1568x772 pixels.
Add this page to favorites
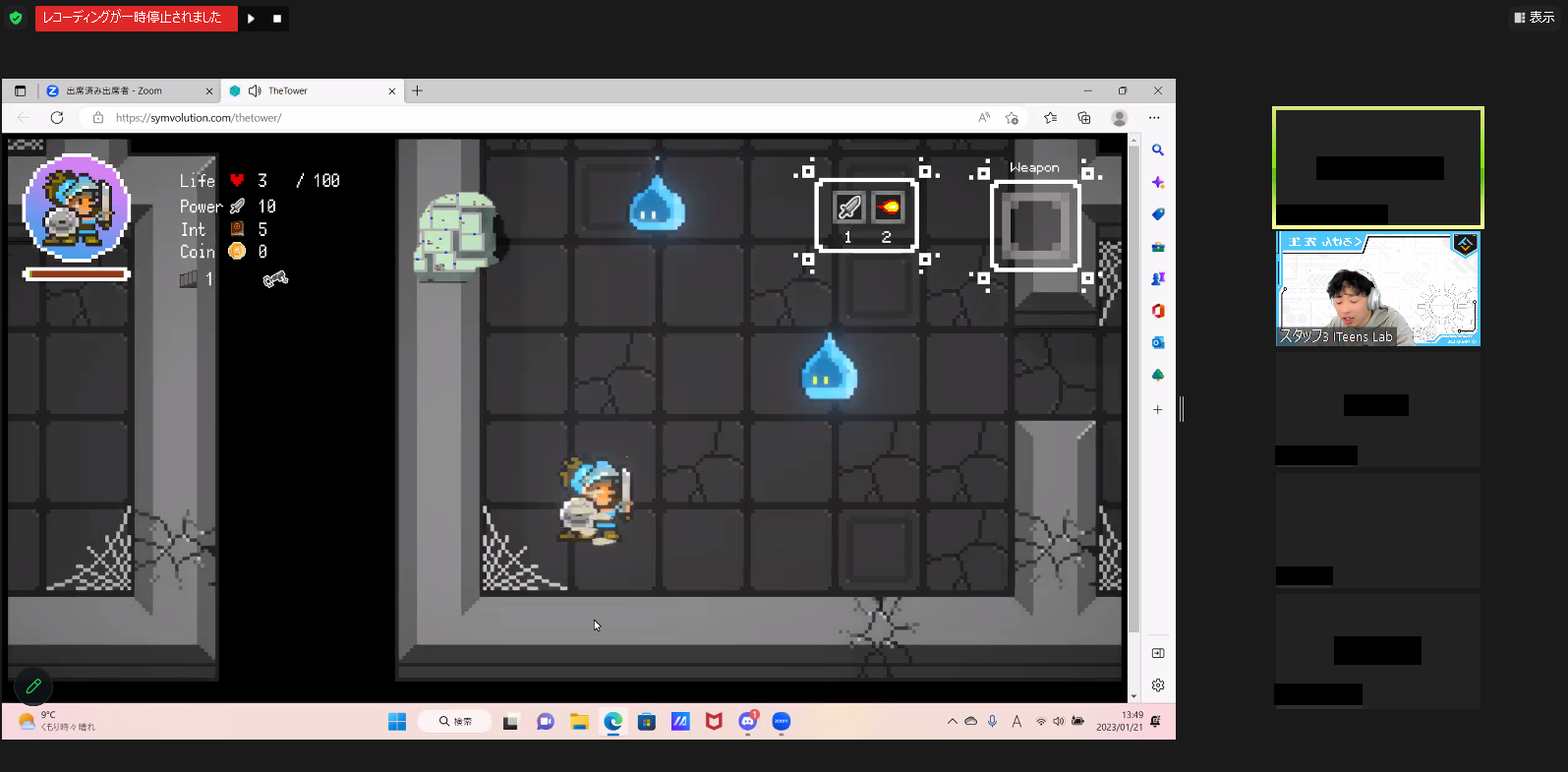(1012, 118)
